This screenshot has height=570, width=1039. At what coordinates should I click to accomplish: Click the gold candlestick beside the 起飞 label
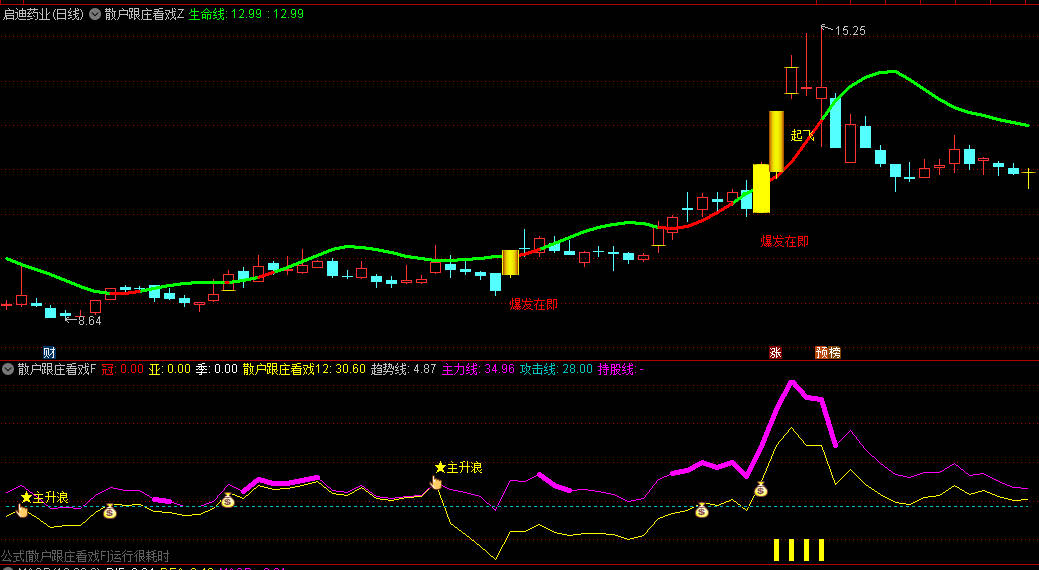(x=776, y=141)
